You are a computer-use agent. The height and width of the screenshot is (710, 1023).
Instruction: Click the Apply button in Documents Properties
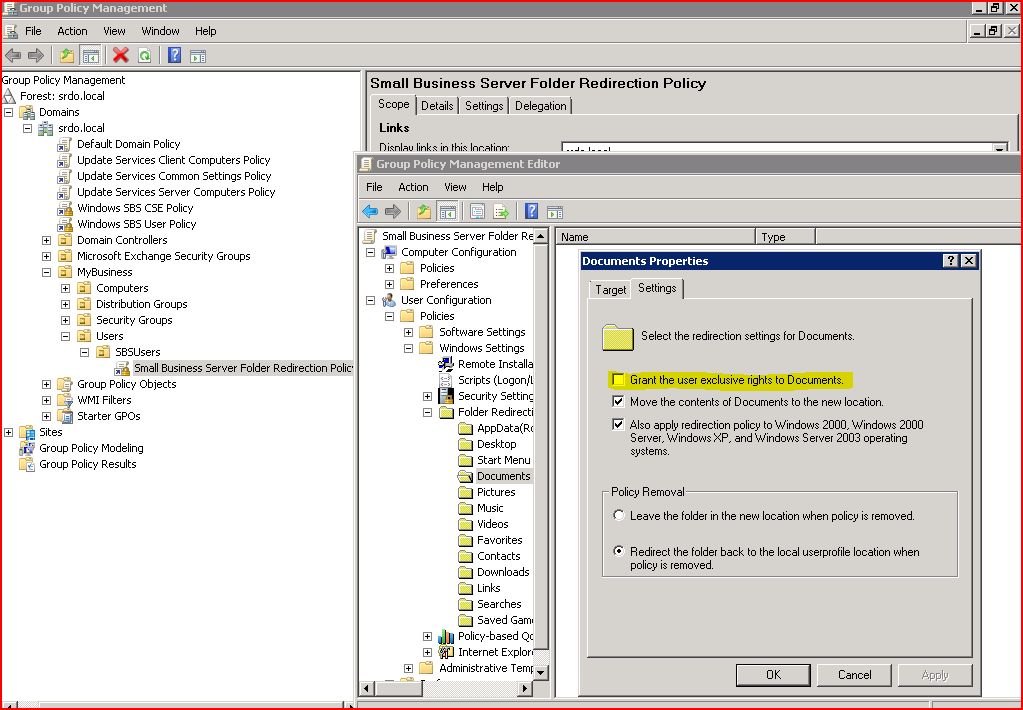(x=934, y=675)
